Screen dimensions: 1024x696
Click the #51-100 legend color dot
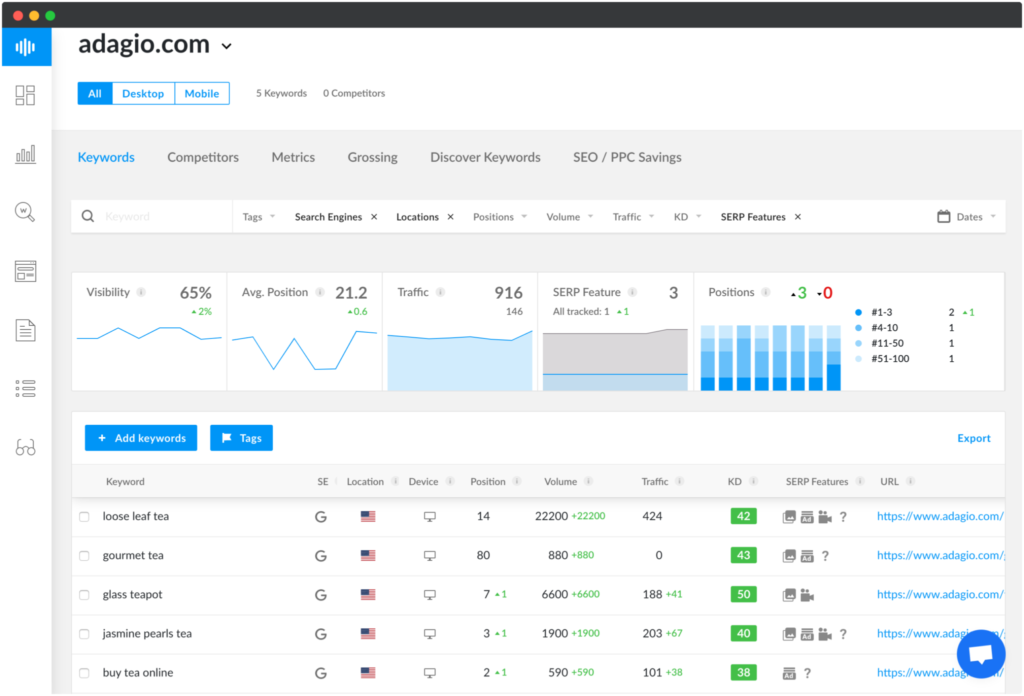tap(859, 359)
